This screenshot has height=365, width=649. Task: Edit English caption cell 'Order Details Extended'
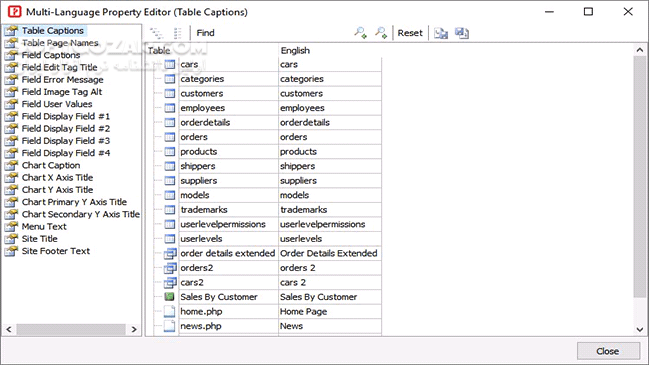(330, 253)
